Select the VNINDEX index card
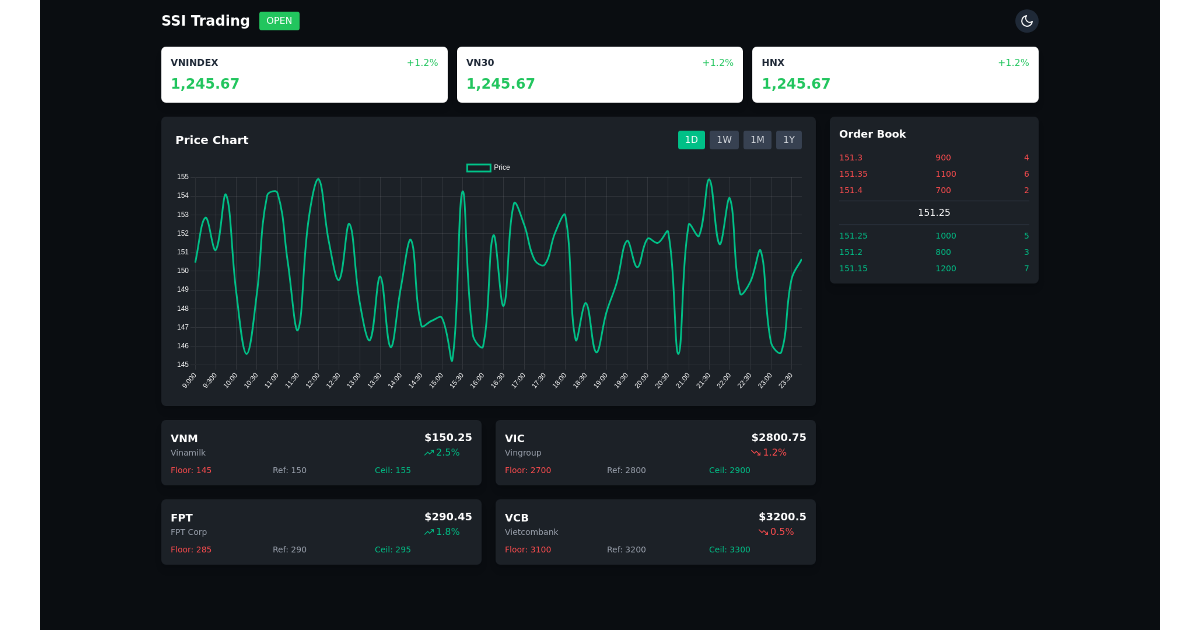The height and width of the screenshot is (630, 1200). click(x=304, y=74)
